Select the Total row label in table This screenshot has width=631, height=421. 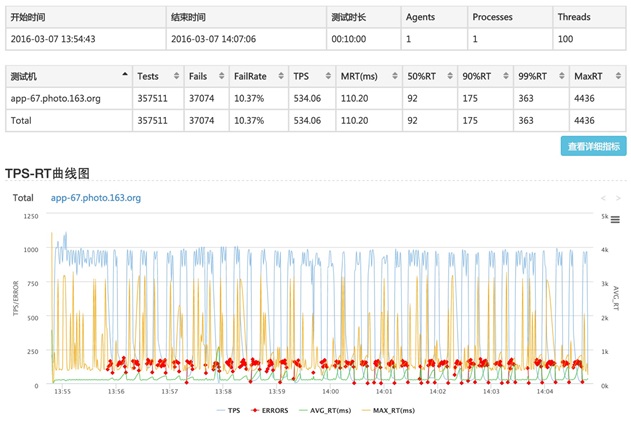[x=21, y=120]
